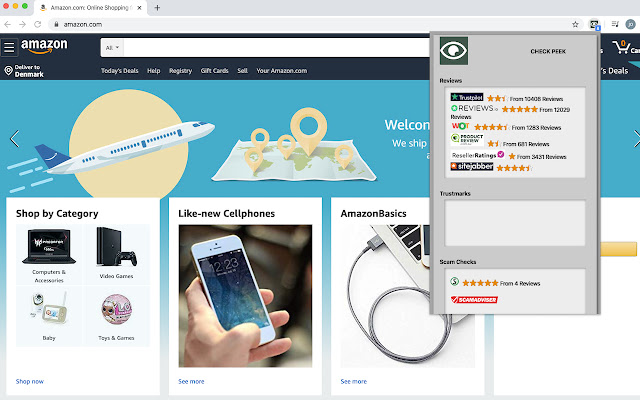Open the Sitejabber logo
The width and height of the screenshot is (640, 400).
(472, 167)
